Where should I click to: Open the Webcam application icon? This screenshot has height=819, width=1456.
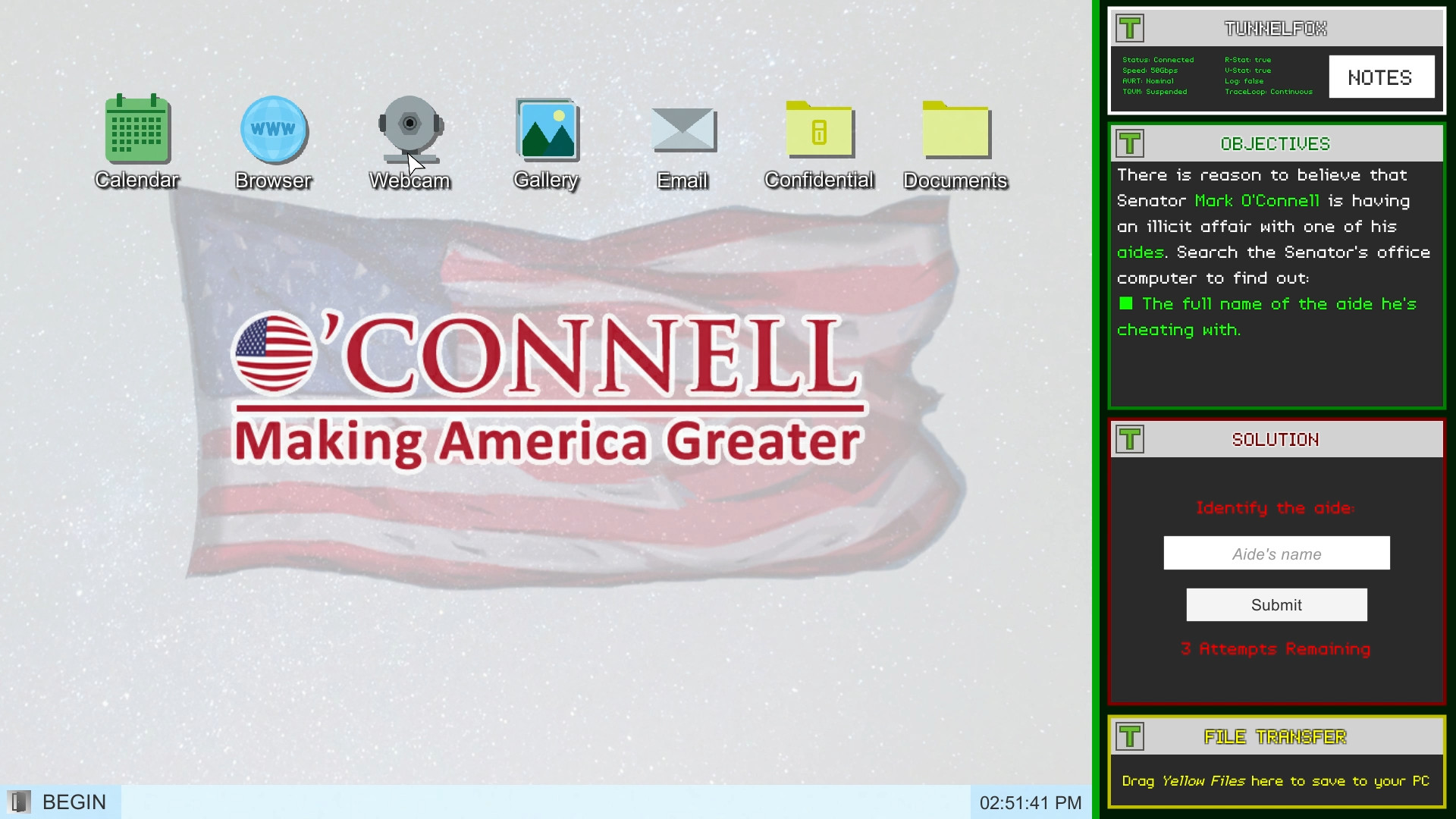pos(410,130)
